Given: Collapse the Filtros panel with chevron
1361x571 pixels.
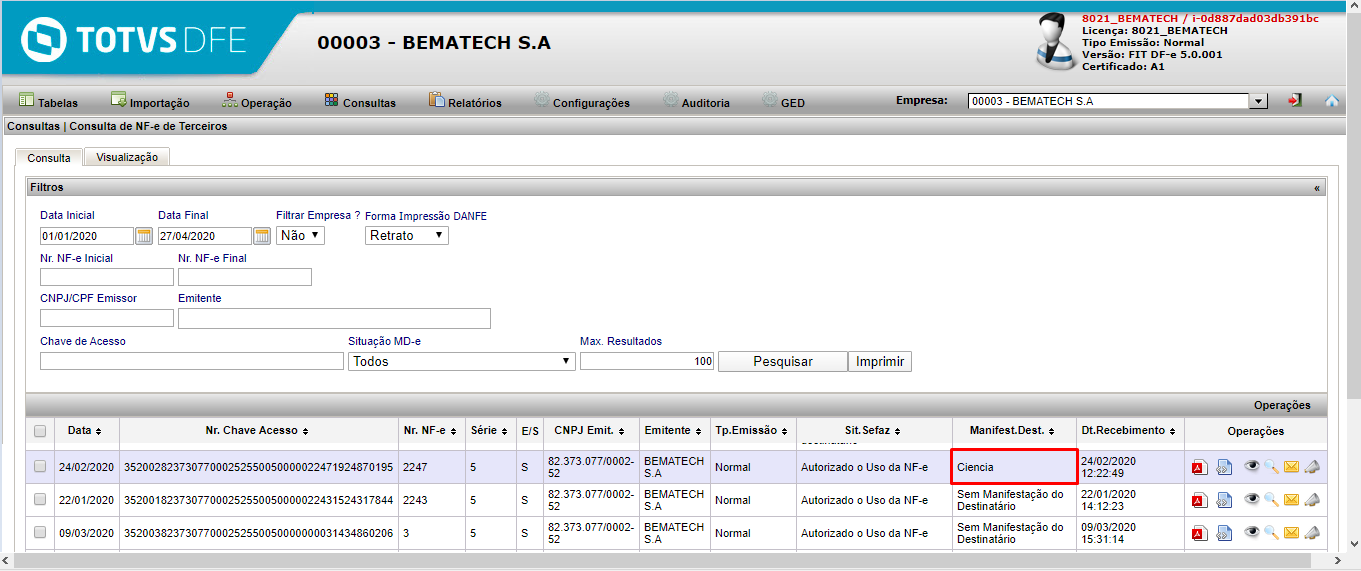Looking at the screenshot, I should [x=1317, y=187].
